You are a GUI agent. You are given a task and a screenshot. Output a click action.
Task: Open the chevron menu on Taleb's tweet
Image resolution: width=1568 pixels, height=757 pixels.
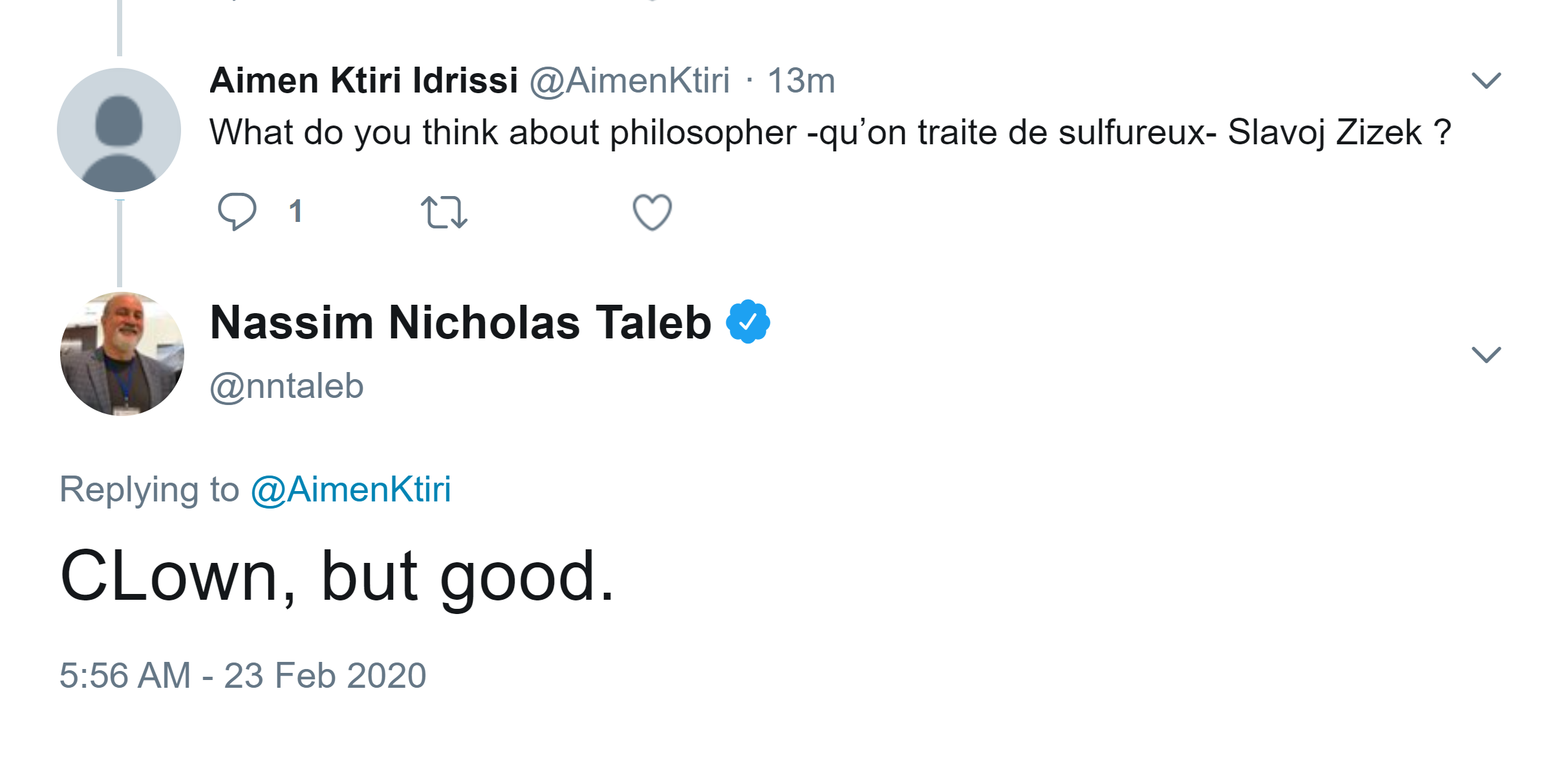pos(1485,355)
